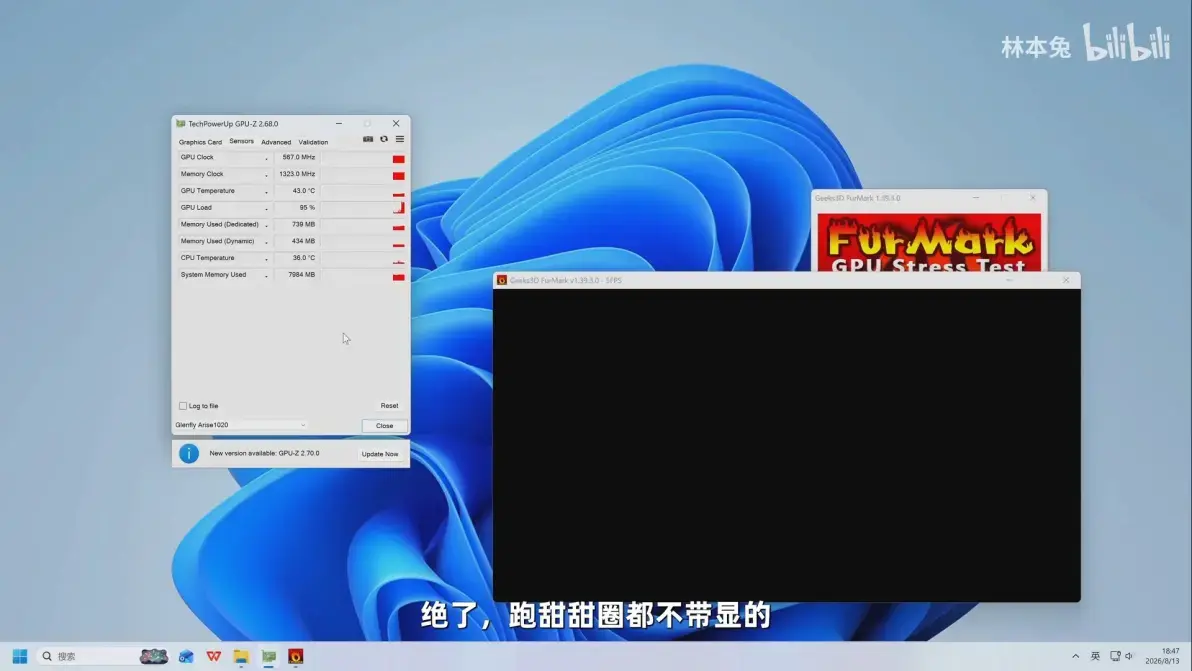Click the Close button in GPU-Z

point(385,426)
